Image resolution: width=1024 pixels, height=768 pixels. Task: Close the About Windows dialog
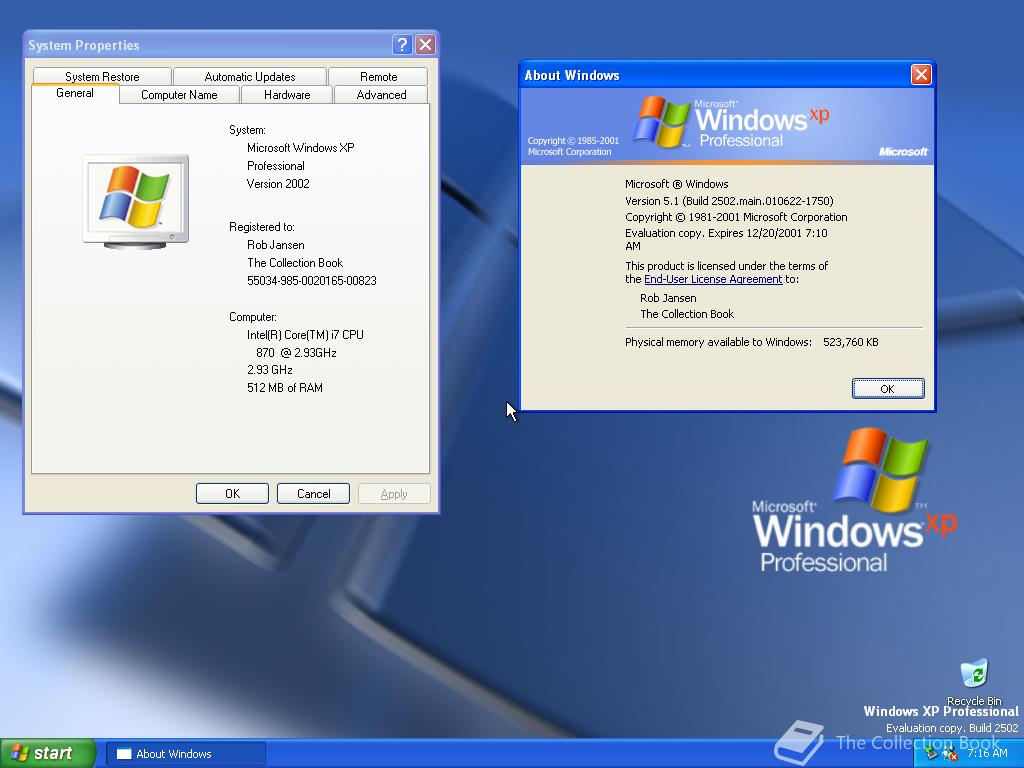click(921, 74)
